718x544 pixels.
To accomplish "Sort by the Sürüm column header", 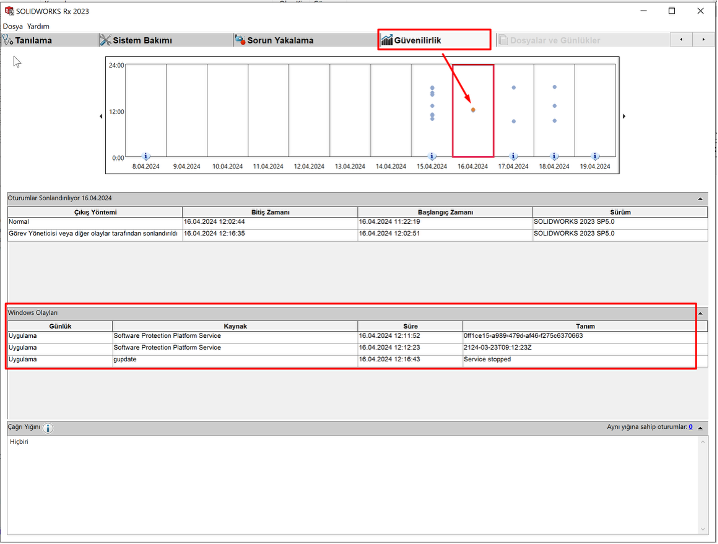I will [620, 212].
